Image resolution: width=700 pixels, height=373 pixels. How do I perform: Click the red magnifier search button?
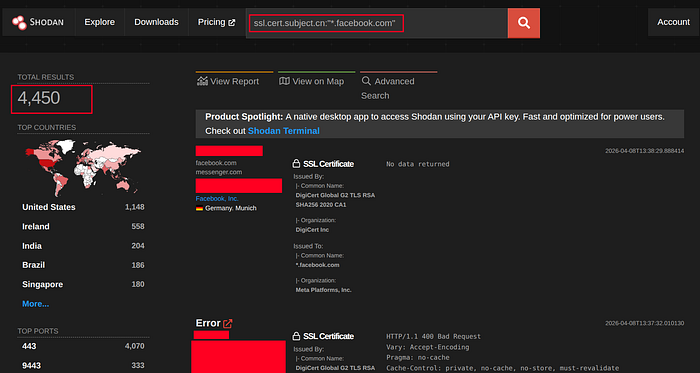(x=524, y=23)
